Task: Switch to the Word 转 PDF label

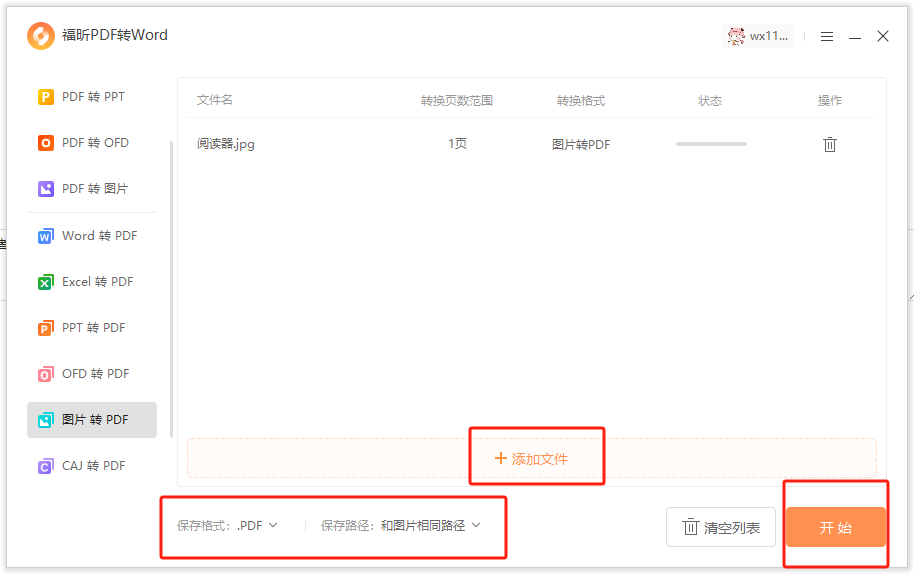Action: click(99, 236)
